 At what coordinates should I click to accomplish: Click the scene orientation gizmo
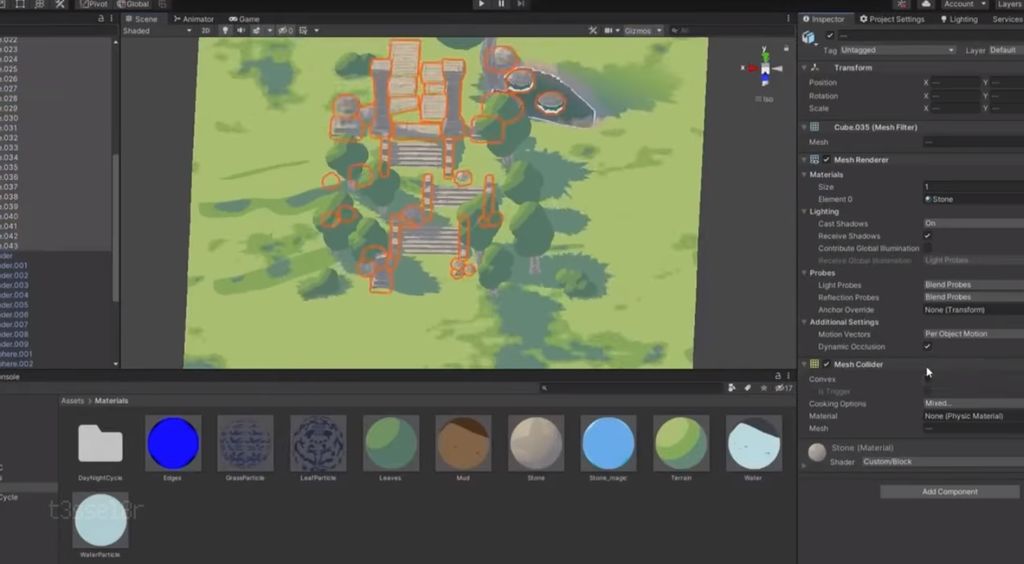[765, 69]
